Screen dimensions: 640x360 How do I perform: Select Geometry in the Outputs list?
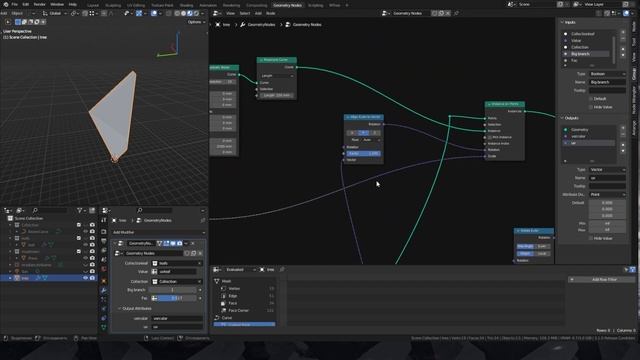(589, 130)
